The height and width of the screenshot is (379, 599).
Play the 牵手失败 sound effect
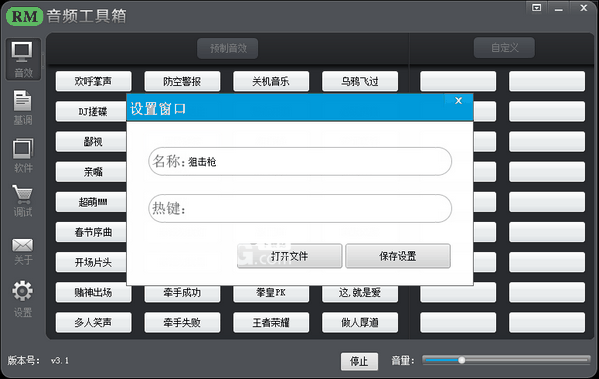click(182, 323)
